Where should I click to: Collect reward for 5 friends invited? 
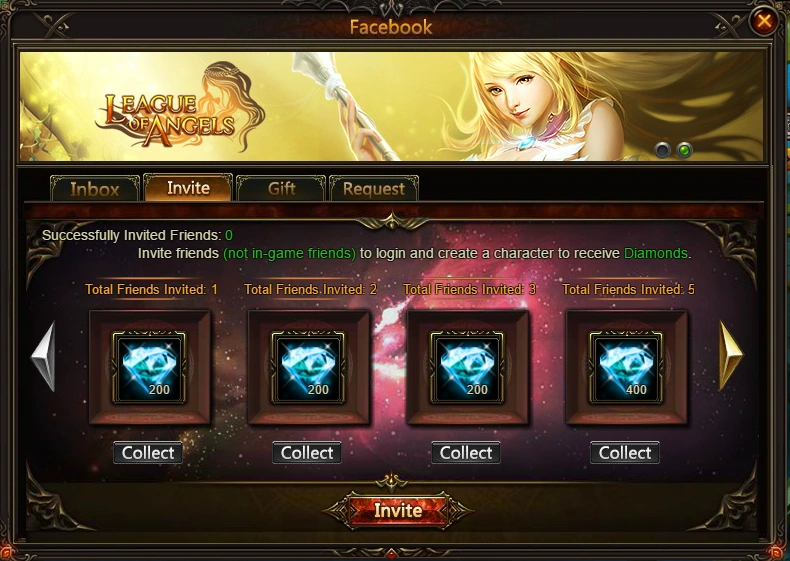625,453
